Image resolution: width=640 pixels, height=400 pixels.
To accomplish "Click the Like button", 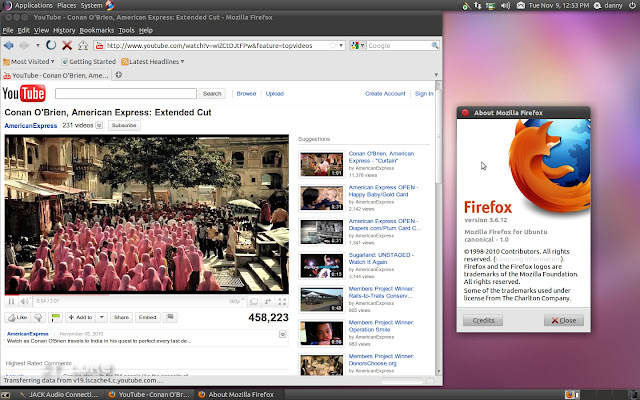I will pos(18,317).
